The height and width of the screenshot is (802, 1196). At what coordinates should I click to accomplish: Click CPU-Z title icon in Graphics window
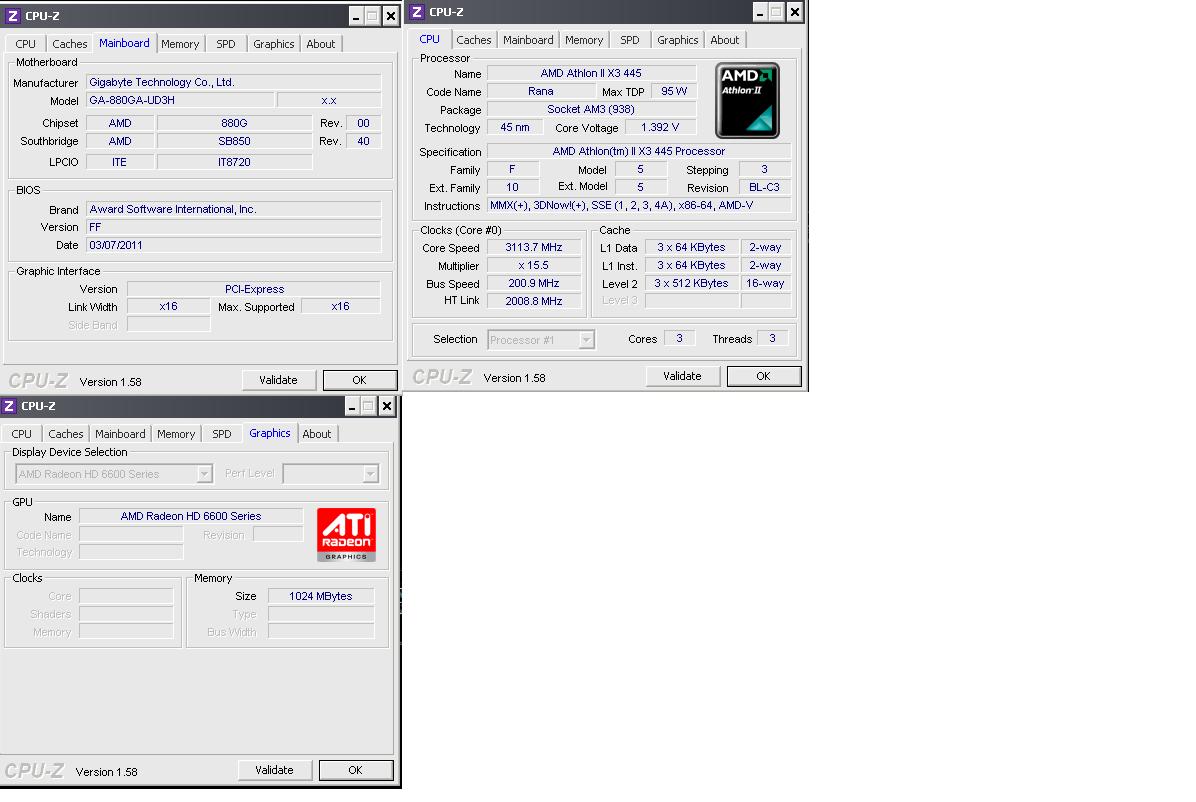tap(9, 406)
